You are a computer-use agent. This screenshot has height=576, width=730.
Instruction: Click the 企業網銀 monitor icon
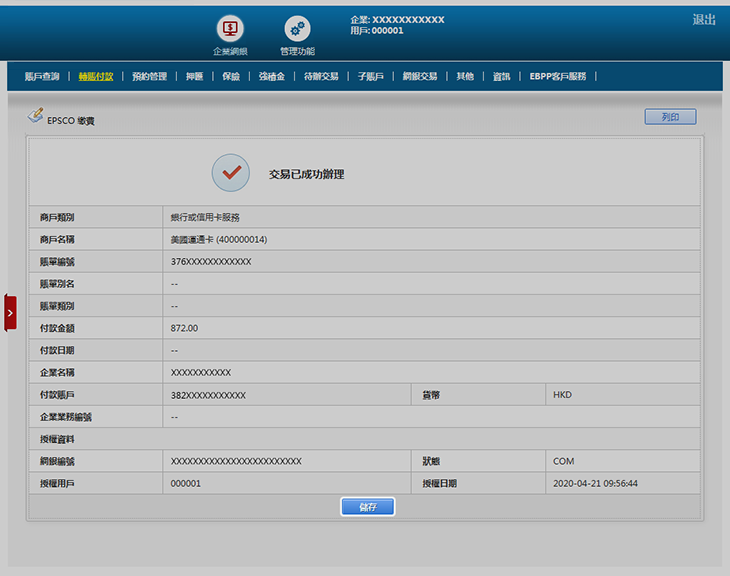(x=230, y=29)
